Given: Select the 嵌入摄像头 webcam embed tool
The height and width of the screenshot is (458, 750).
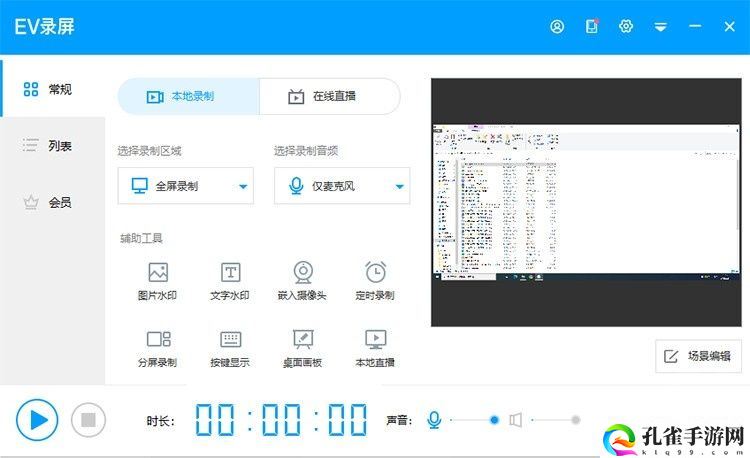Looking at the screenshot, I should tap(302, 280).
